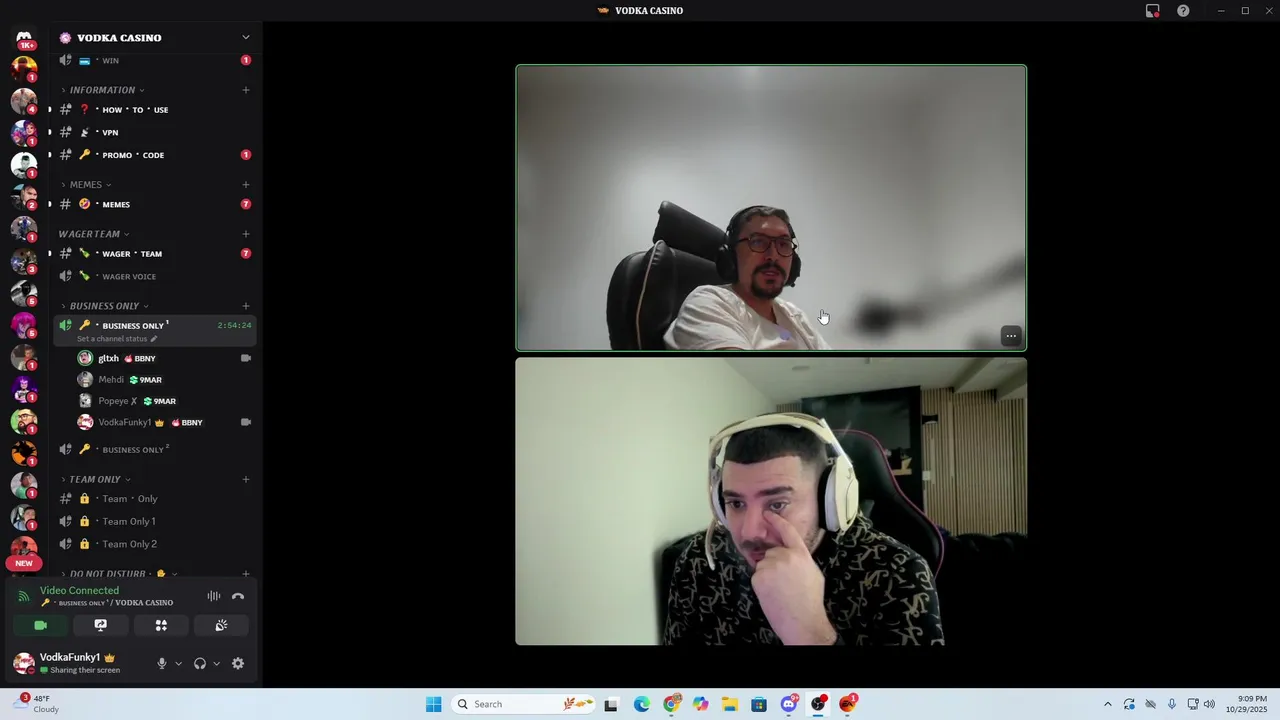This screenshot has height=720, width=1280.
Task: Start an Activity from the shapes icon
Action: pos(161,625)
